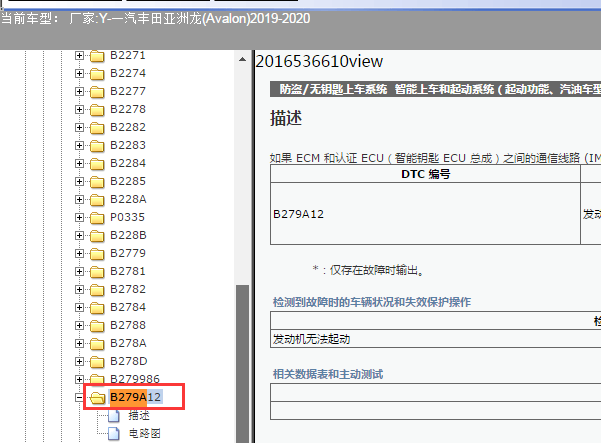Collapse the B279A12 tree node
601x443 pixels.
(79, 398)
